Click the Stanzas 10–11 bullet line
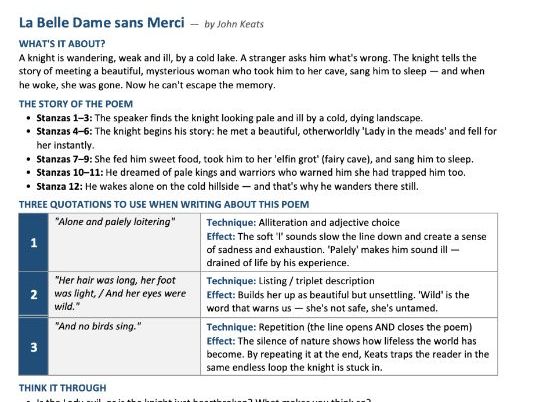 pyautogui.click(x=251, y=172)
